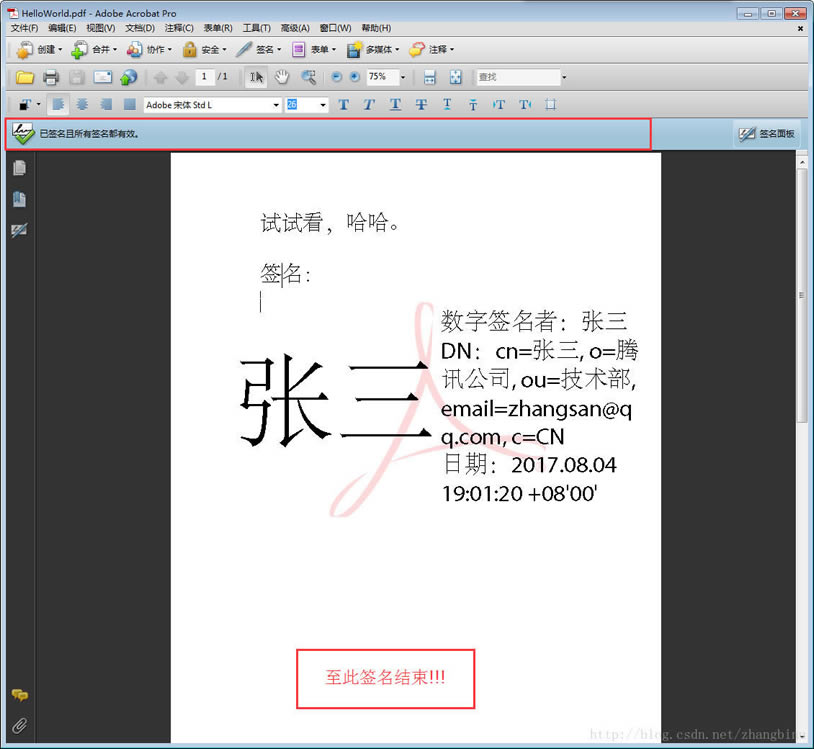Toggle center text alignment
This screenshot has width=814, height=749.
click(x=82, y=105)
